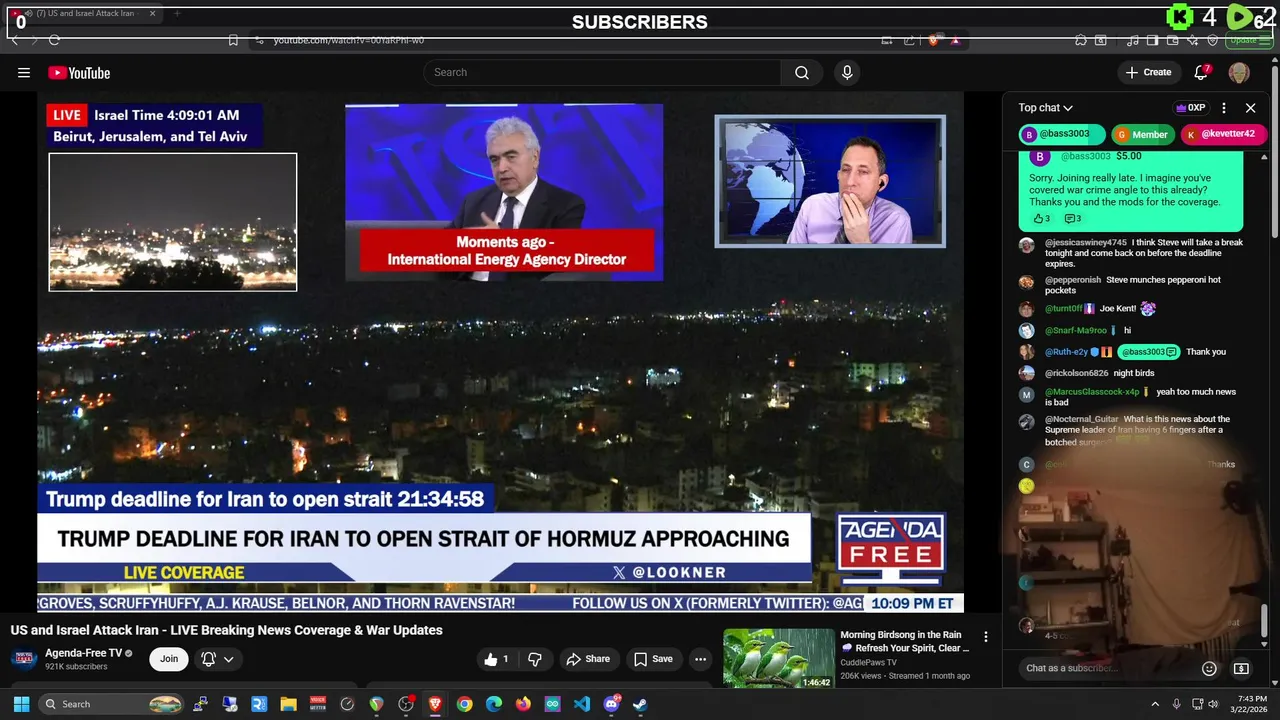This screenshot has width=1280, height=720.
Task: Open the Windows Start menu
Action: tap(21, 704)
